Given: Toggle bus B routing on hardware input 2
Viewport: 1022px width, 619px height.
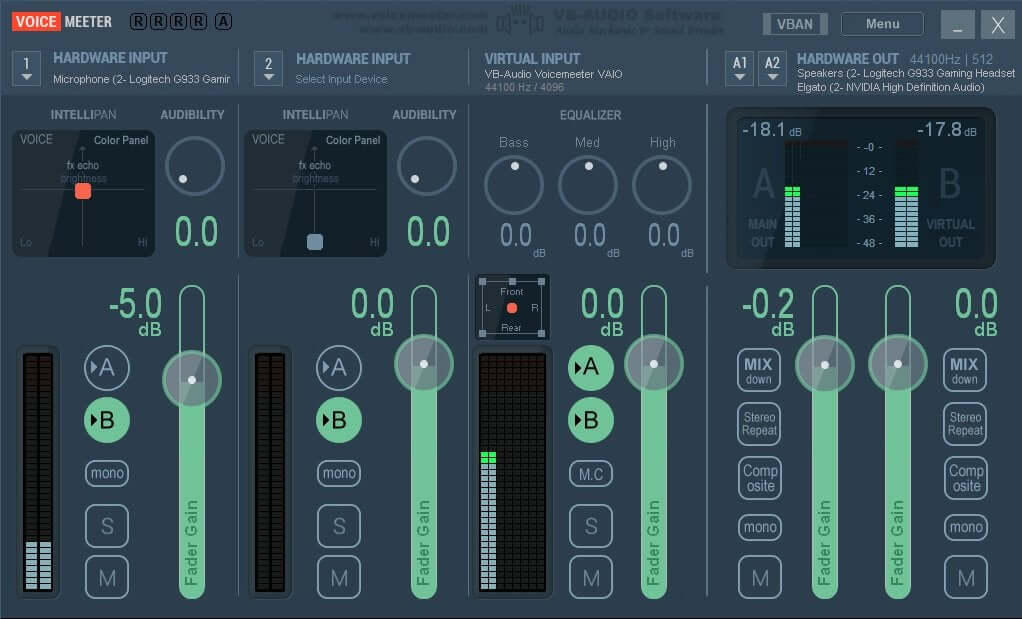Looking at the screenshot, I should 339,420.
